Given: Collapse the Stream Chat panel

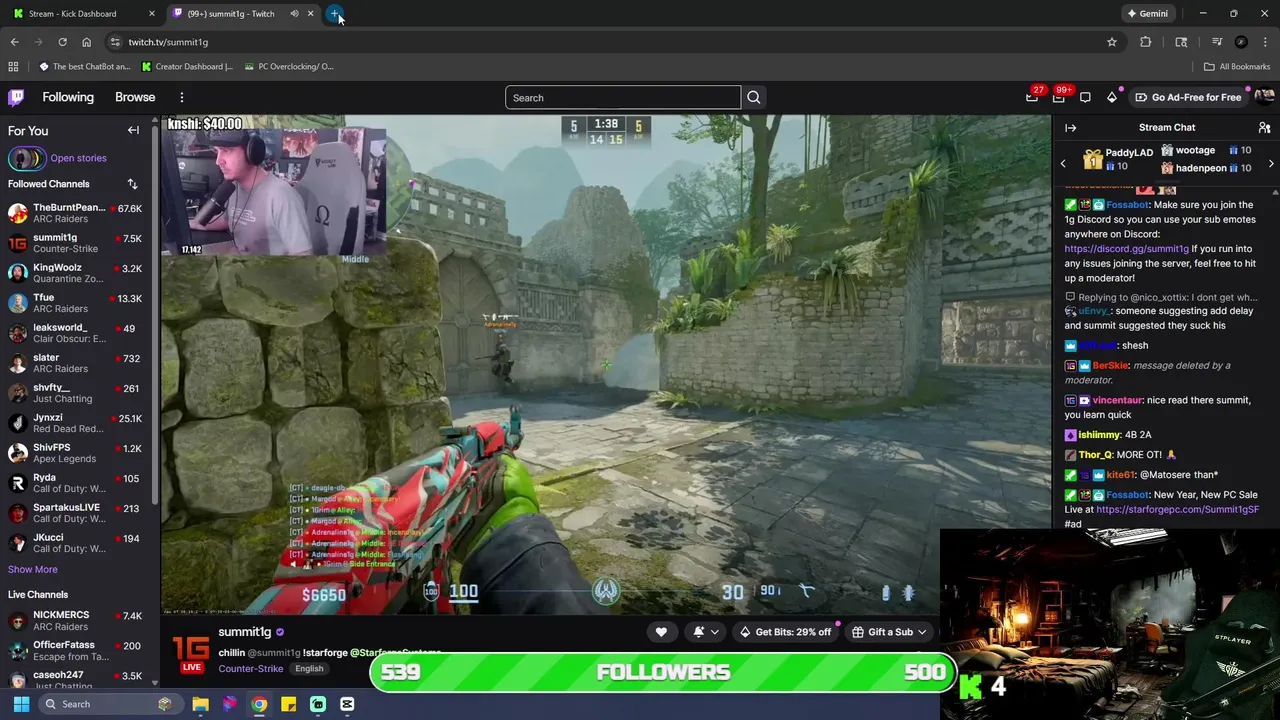Looking at the screenshot, I should [x=1070, y=127].
